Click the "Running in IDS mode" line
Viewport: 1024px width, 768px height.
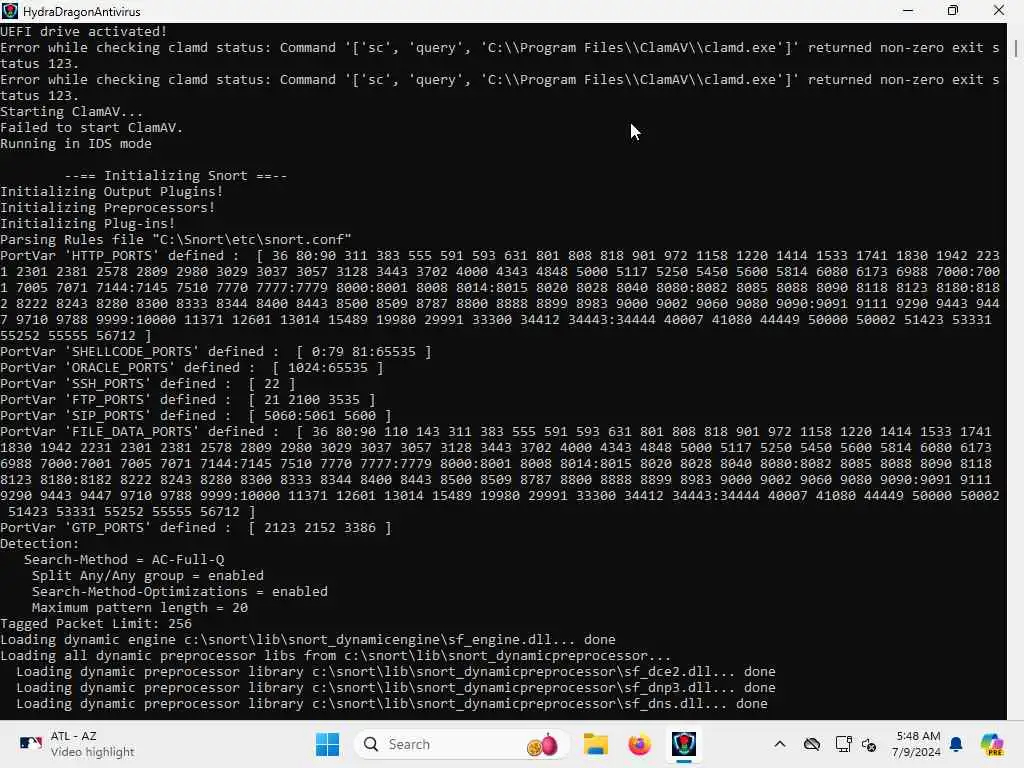point(76,144)
